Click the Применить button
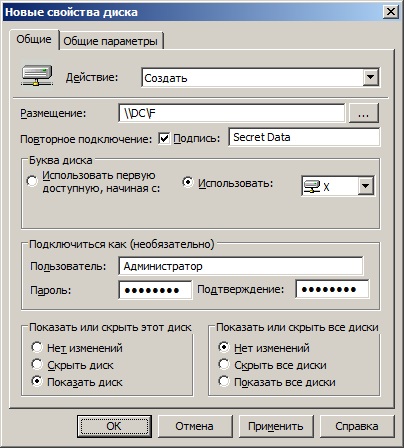 point(276,426)
